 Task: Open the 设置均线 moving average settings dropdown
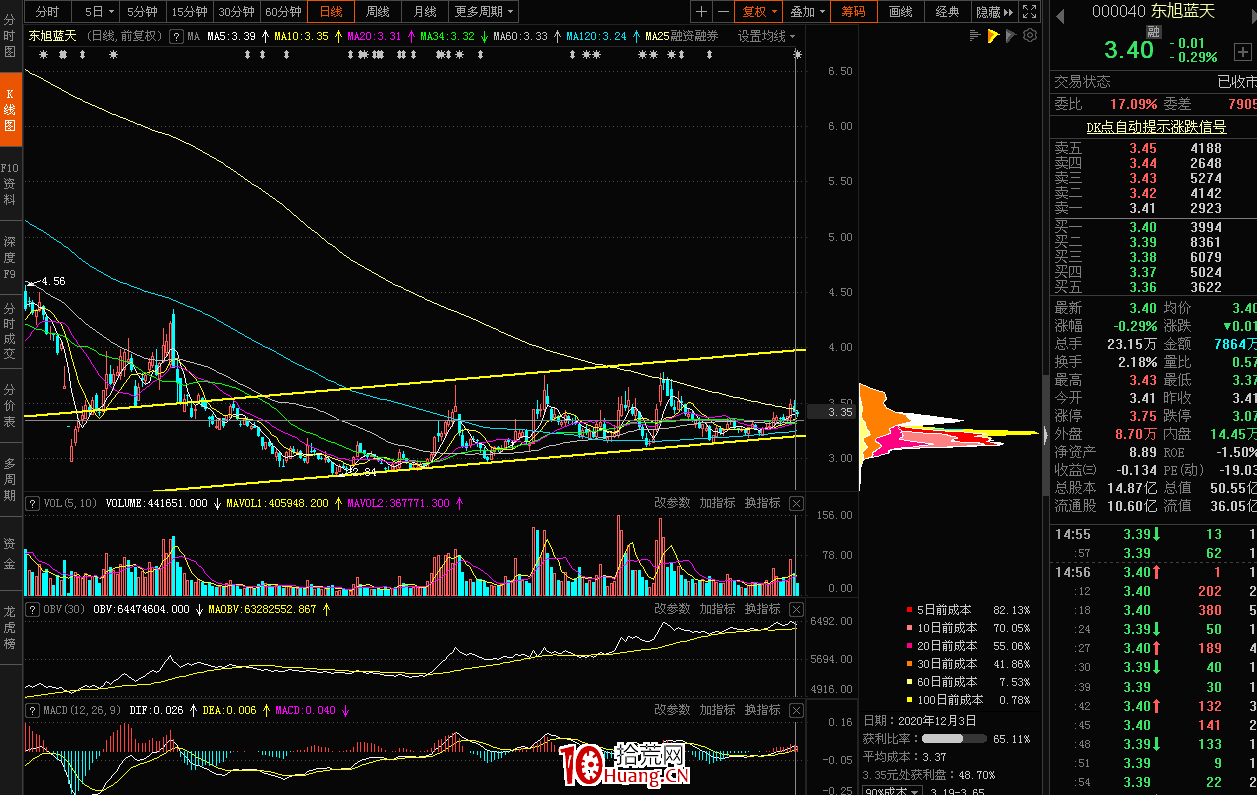click(767, 36)
